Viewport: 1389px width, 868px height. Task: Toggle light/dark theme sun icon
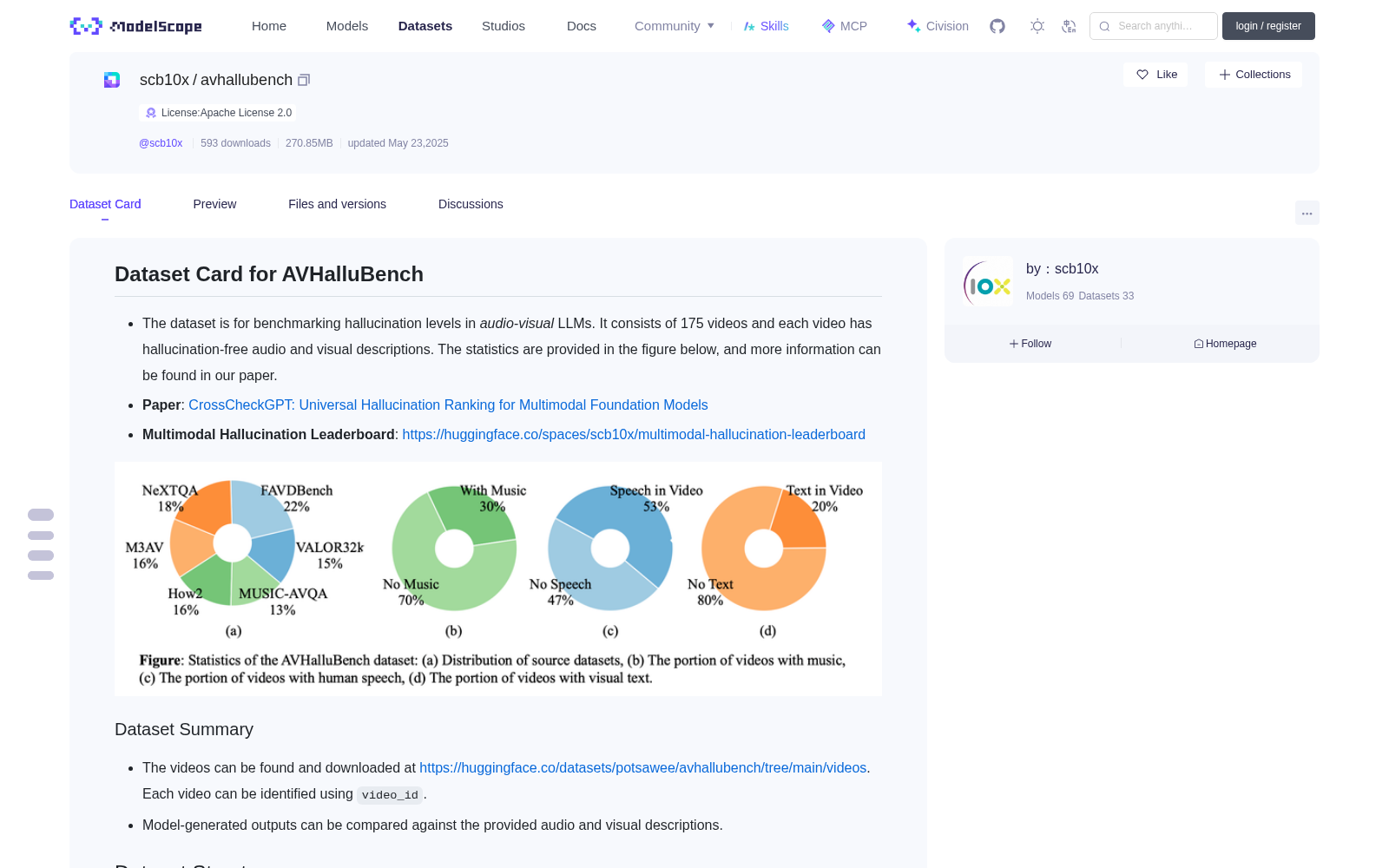coord(1037,26)
